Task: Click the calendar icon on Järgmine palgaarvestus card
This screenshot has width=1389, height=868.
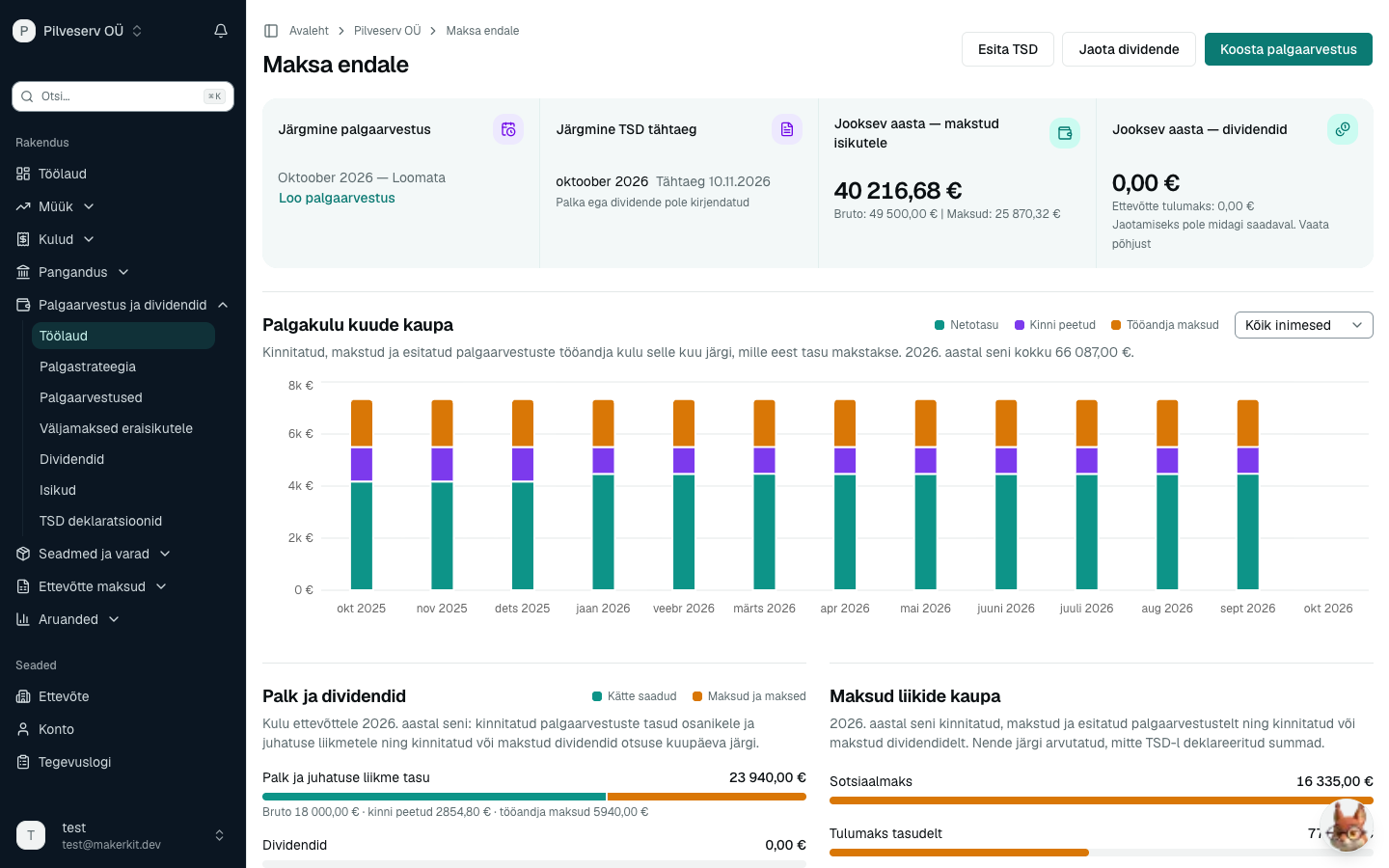Action: (508, 129)
